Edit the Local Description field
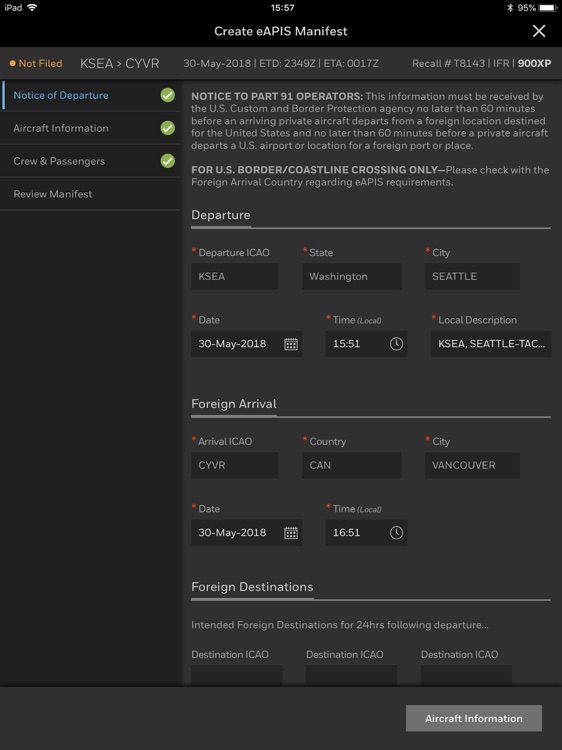 (x=491, y=344)
